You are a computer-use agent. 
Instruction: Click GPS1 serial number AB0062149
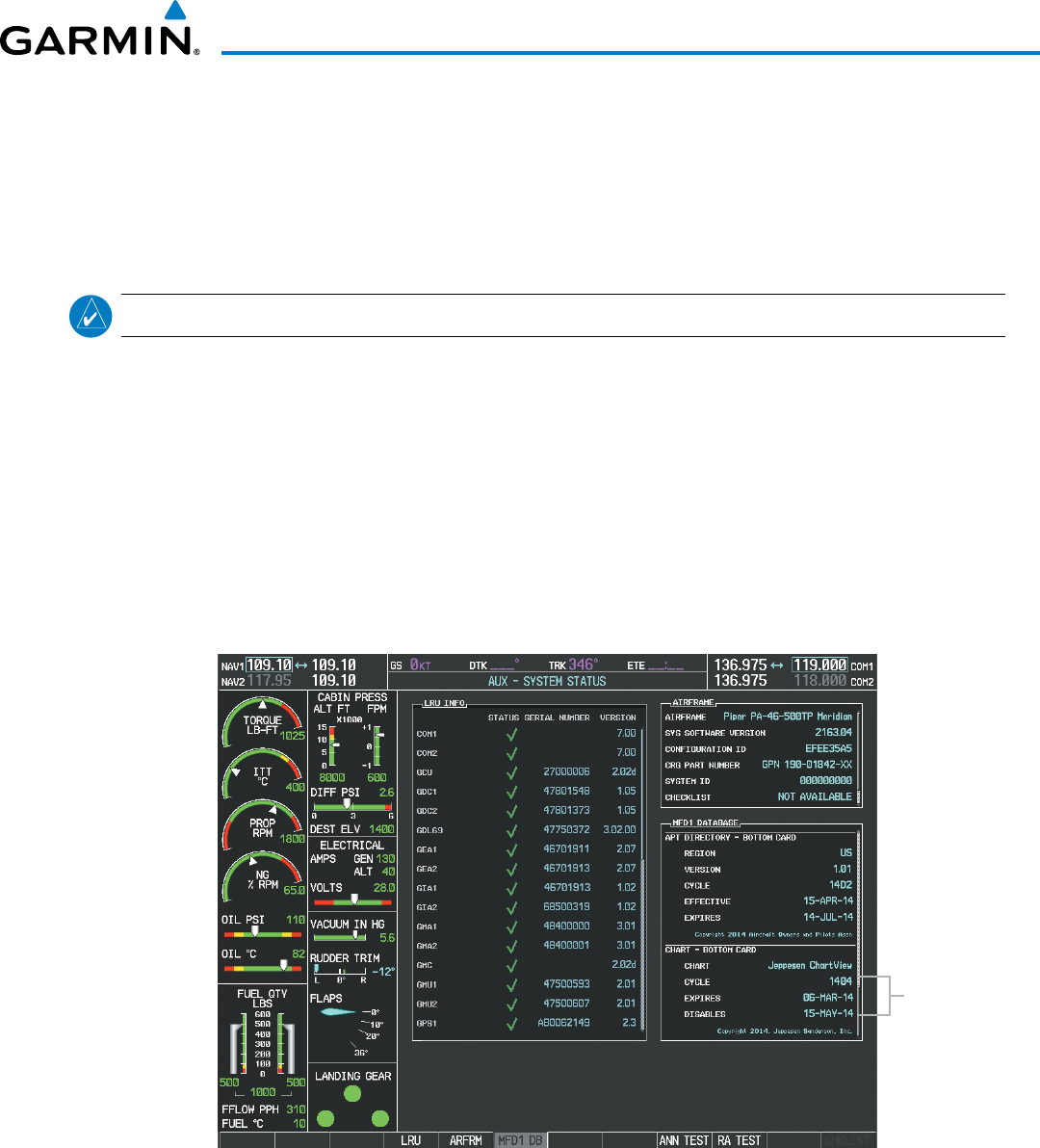pyautogui.click(x=563, y=1024)
